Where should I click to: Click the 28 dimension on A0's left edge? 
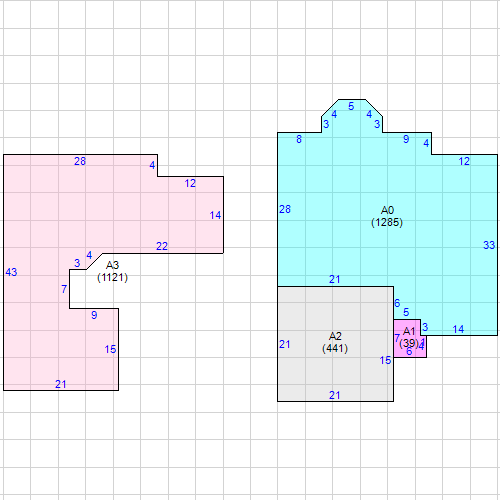click(285, 209)
